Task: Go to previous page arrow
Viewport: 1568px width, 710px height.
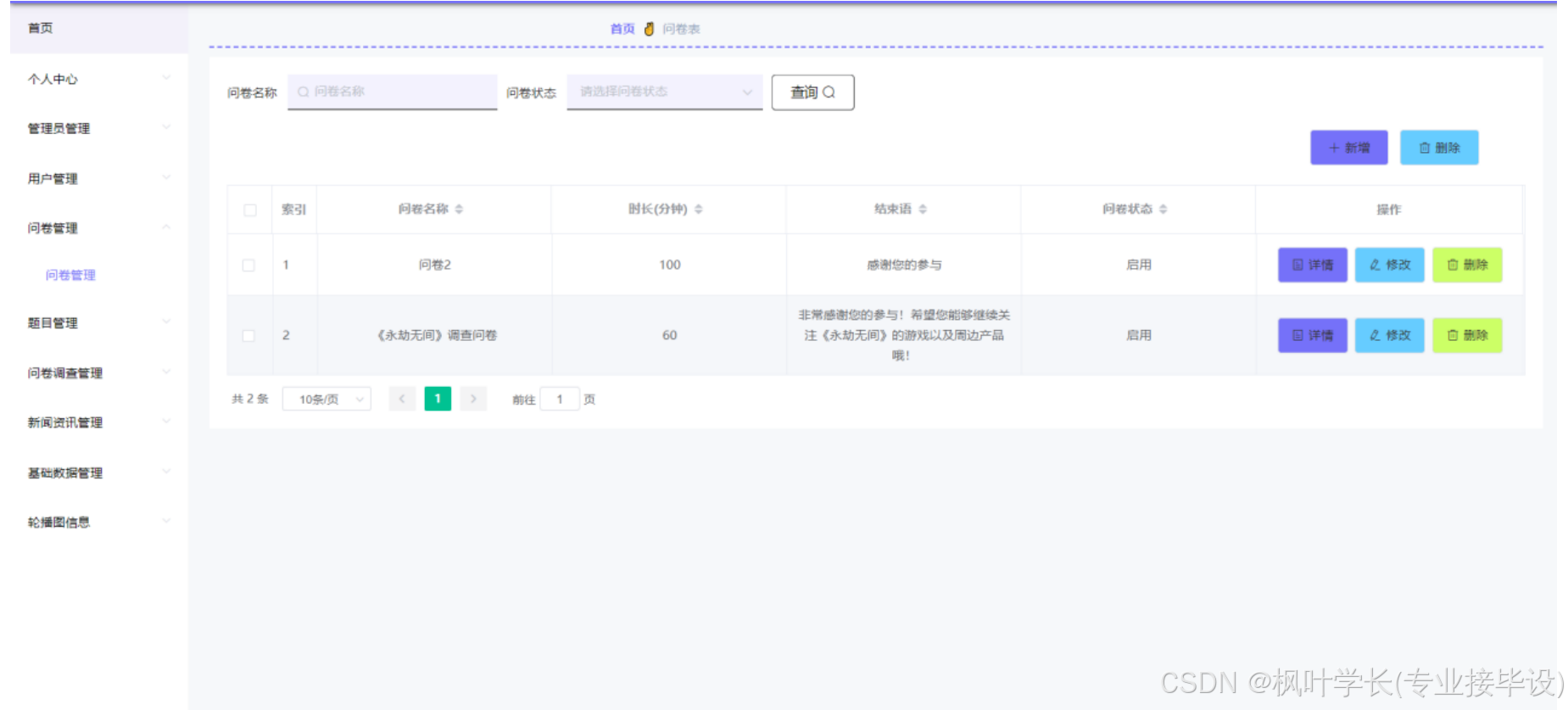Action: [x=402, y=399]
